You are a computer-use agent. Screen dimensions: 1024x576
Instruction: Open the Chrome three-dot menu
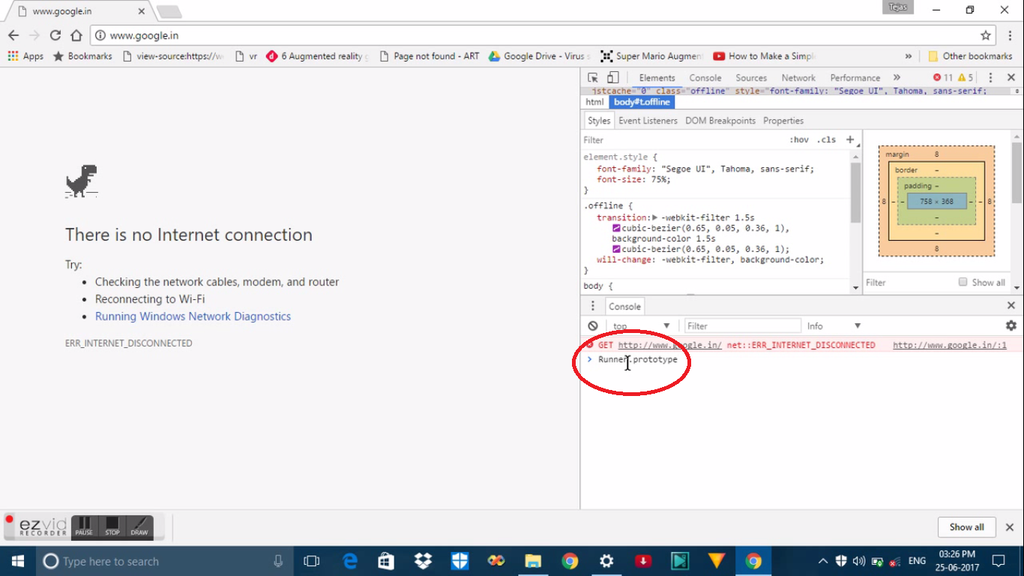pos(1010,35)
